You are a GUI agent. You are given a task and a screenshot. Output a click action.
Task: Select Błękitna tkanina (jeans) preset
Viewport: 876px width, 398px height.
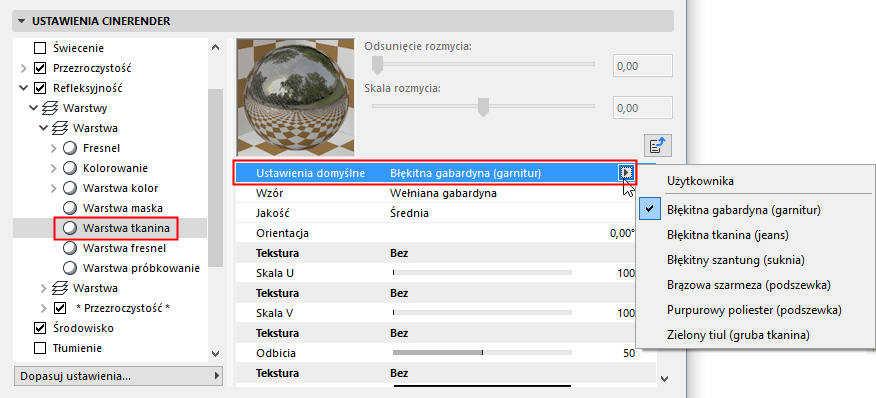tap(727, 235)
